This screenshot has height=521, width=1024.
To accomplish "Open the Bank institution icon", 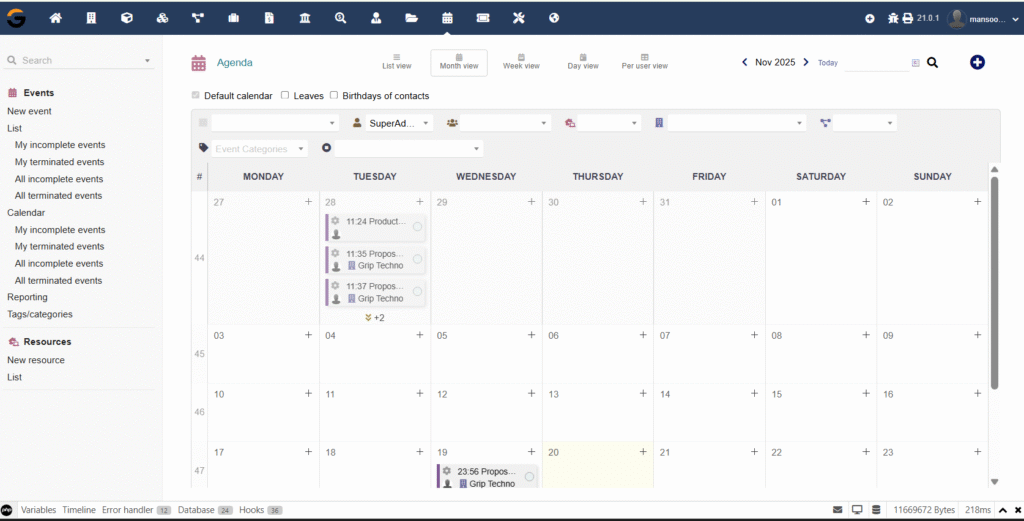I will [305, 18].
